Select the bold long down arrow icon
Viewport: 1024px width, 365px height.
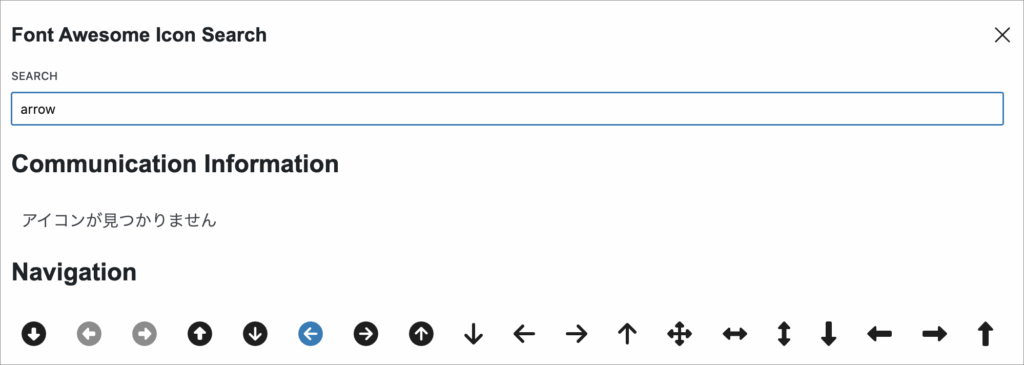(x=829, y=334)
